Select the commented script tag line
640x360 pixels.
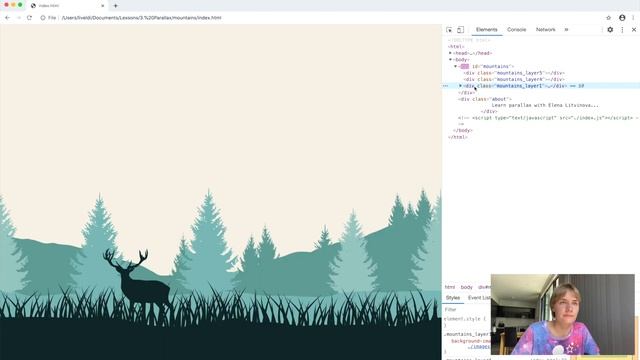coord(547,118)
